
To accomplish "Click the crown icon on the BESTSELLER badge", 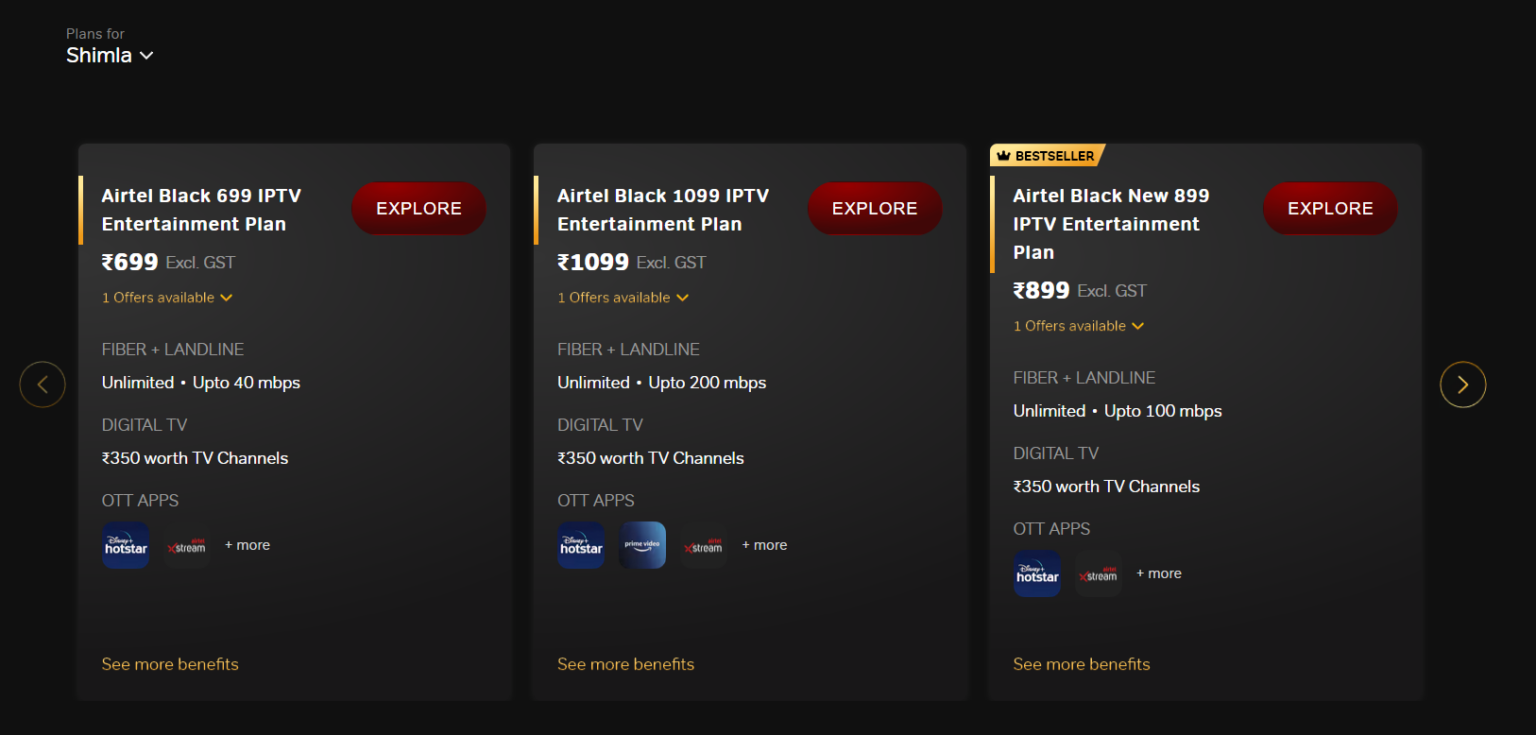I will point(1003,155).
